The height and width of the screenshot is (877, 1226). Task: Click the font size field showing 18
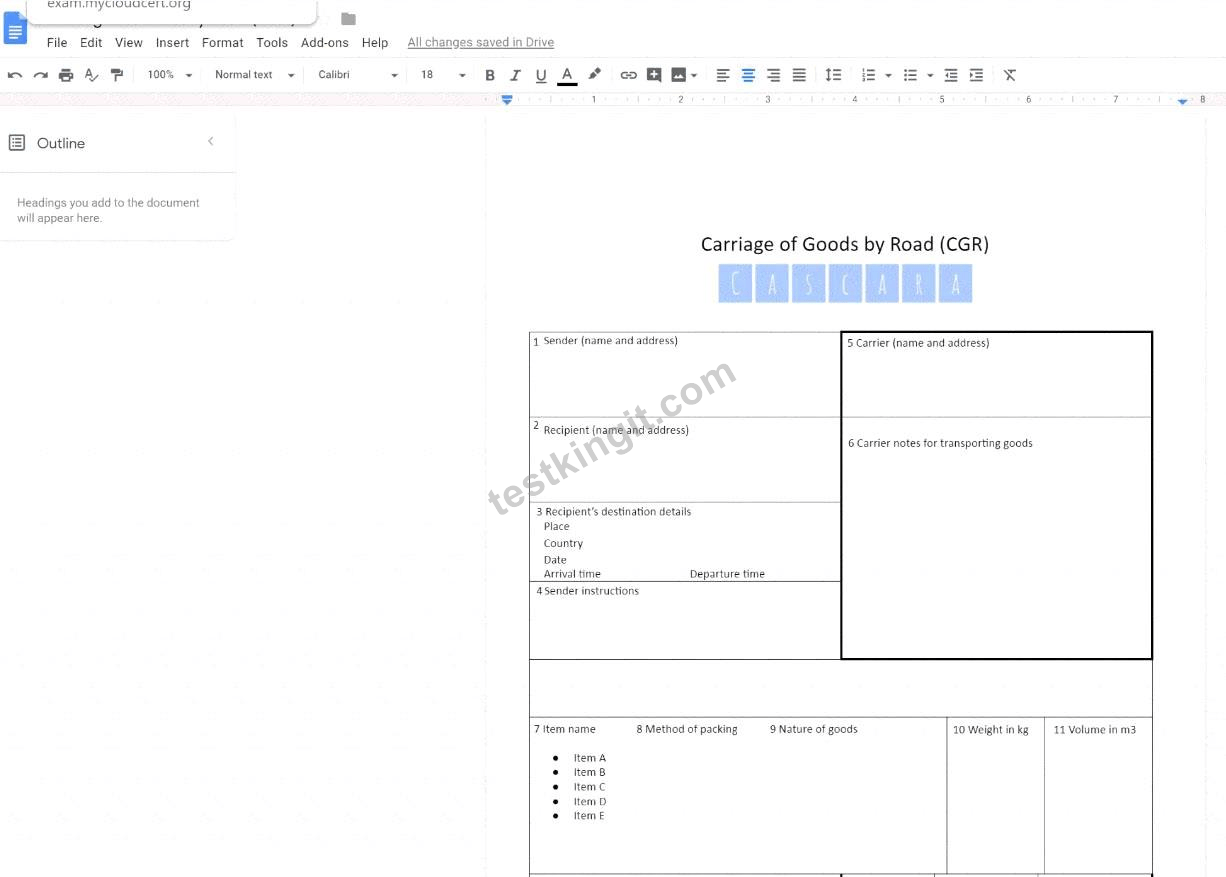tap(433, 75)
